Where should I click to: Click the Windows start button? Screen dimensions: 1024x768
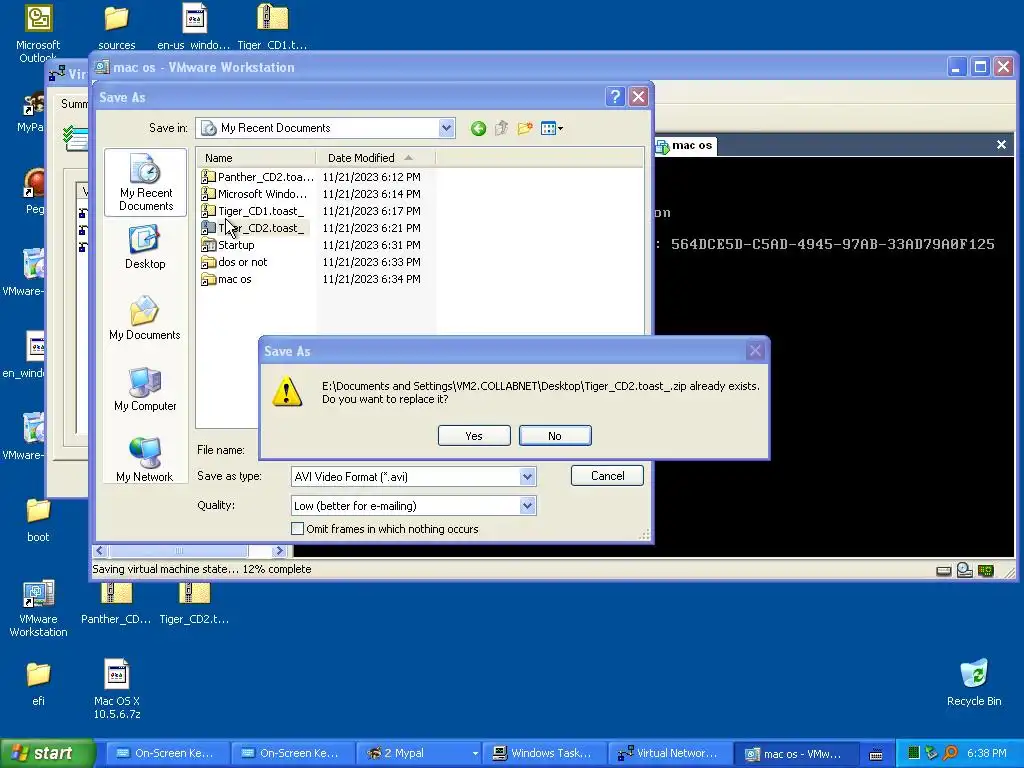pos(46,753)
